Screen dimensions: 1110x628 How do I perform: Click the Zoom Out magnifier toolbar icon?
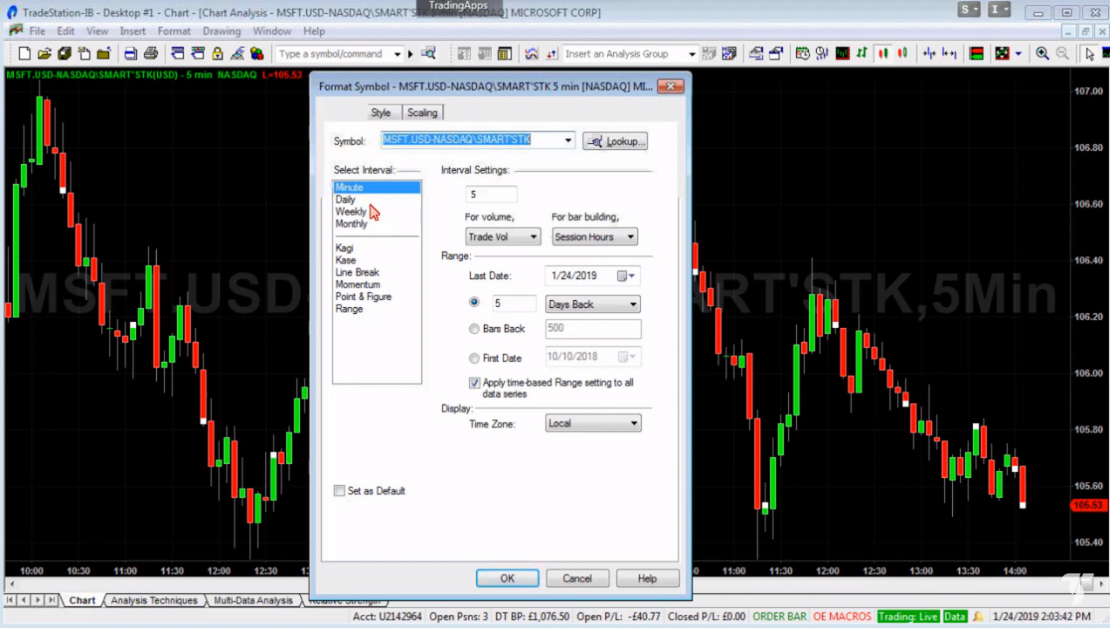coord(1063,54)
